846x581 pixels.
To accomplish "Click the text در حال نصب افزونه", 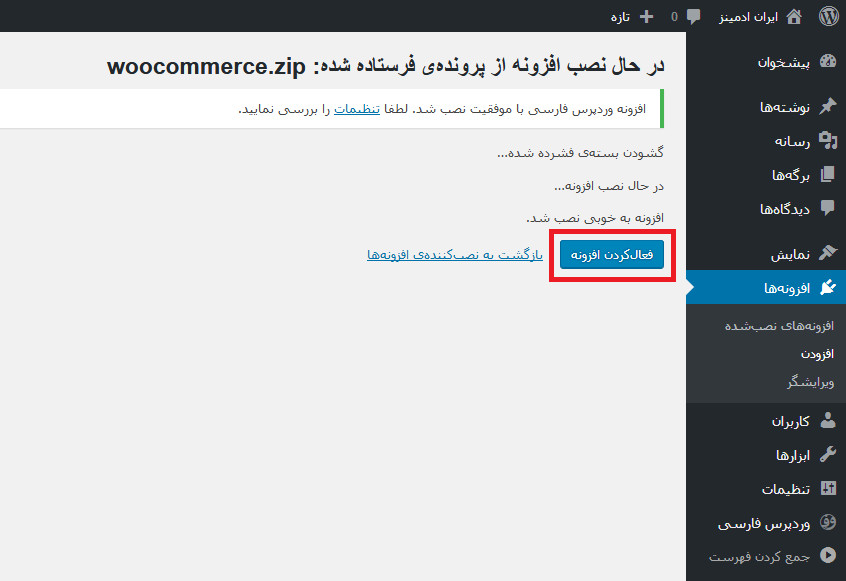I will [609, 186].
